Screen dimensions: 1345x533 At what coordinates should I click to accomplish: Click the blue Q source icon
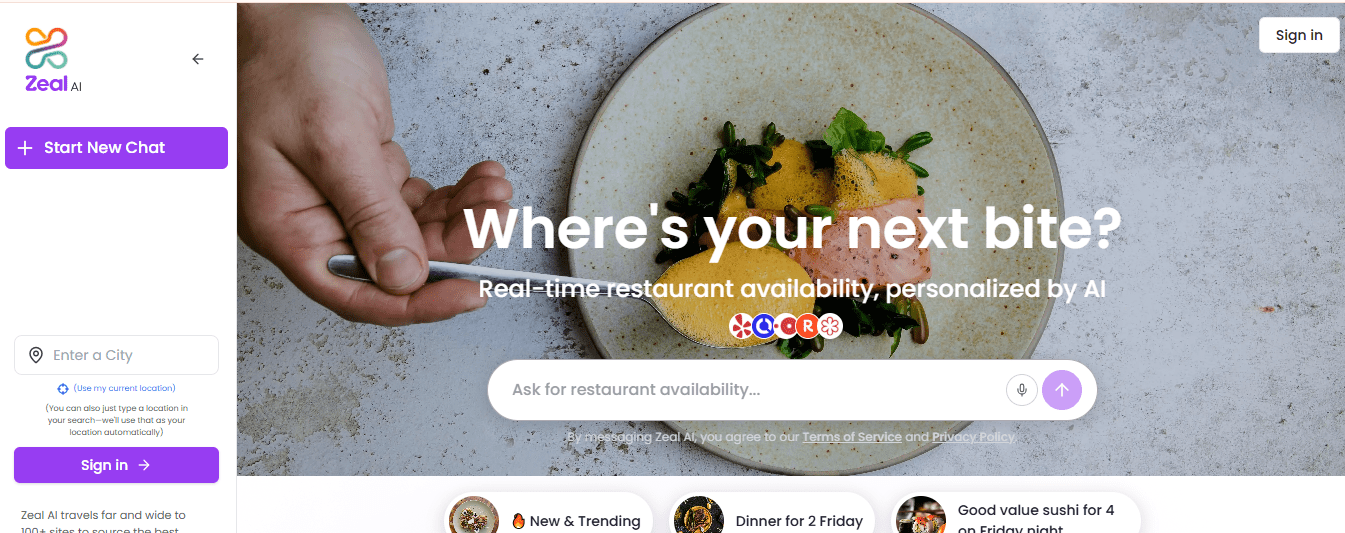coord(764,326)
